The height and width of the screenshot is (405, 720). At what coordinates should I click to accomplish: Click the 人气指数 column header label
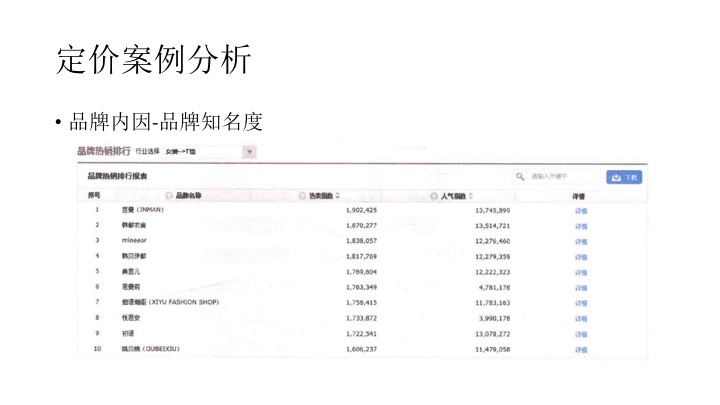(x=453, y=196)
